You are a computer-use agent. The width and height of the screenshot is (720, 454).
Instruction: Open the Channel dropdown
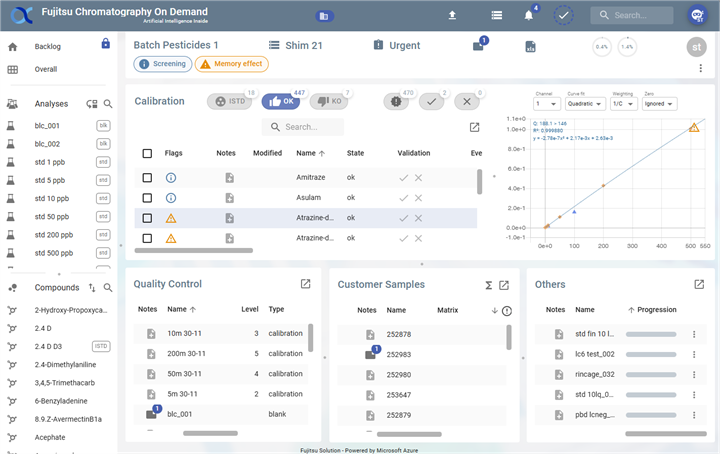[x=546, y=103]
